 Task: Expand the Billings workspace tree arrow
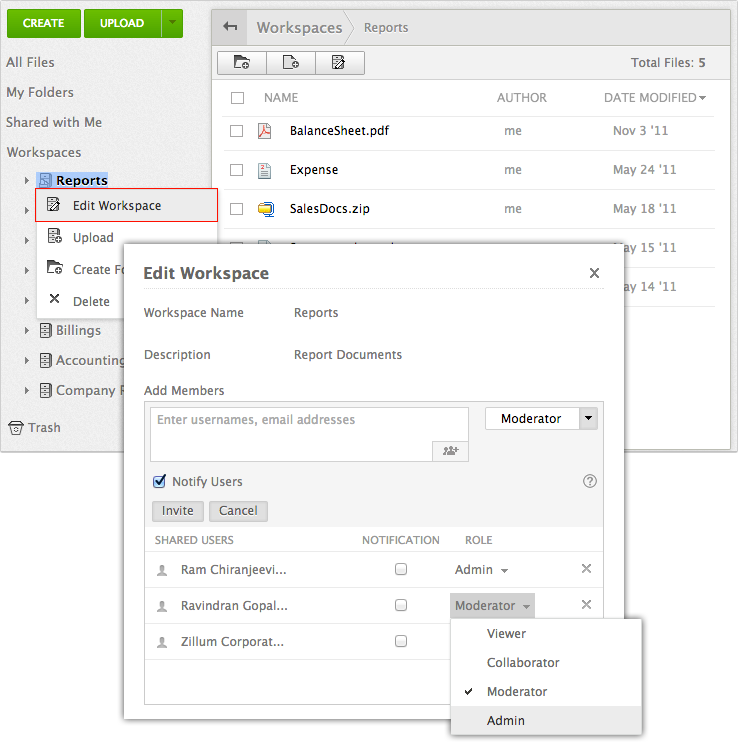click(27, 330)
